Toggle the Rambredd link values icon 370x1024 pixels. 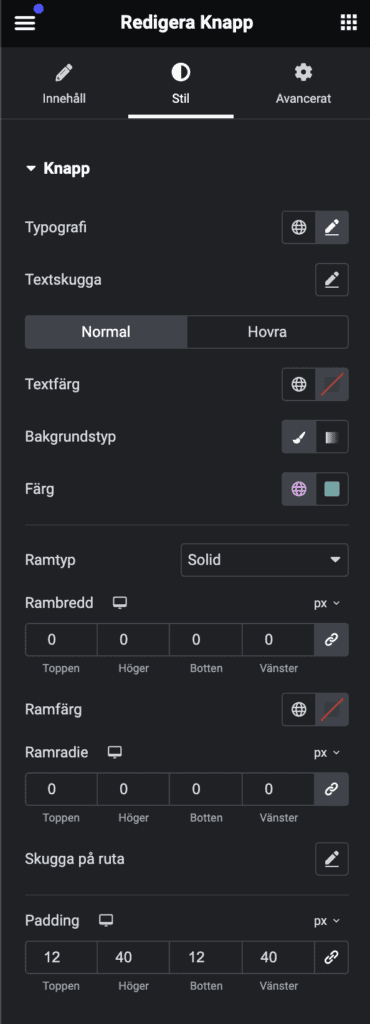pos(331,639)
